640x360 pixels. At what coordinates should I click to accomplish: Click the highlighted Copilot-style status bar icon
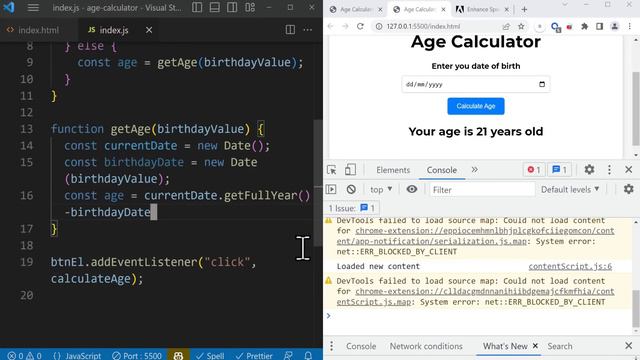[178, 356]
